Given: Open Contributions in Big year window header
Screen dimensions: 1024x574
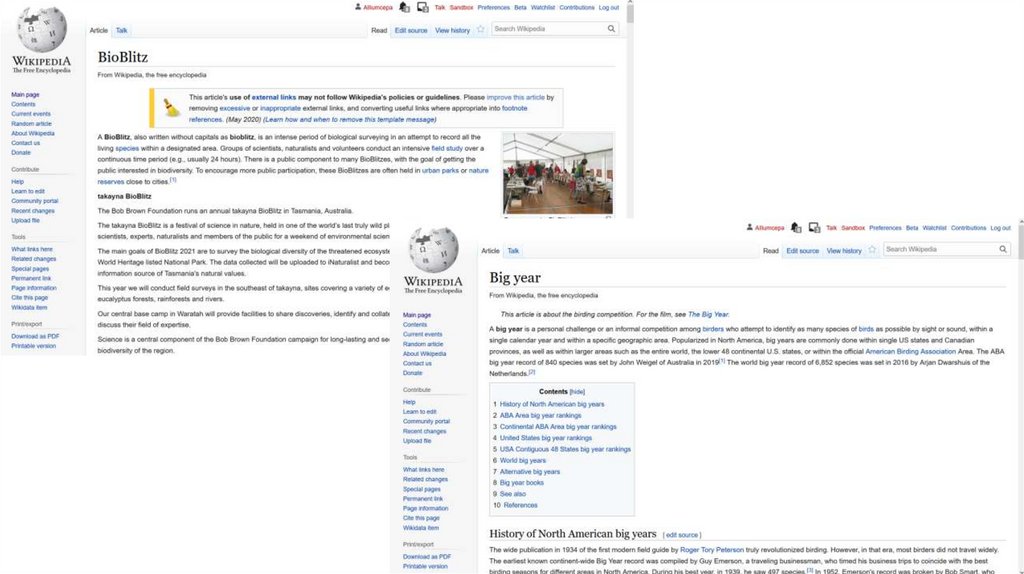Looking at the screenshot, I should pyautogui.click(x=968, y=228).
